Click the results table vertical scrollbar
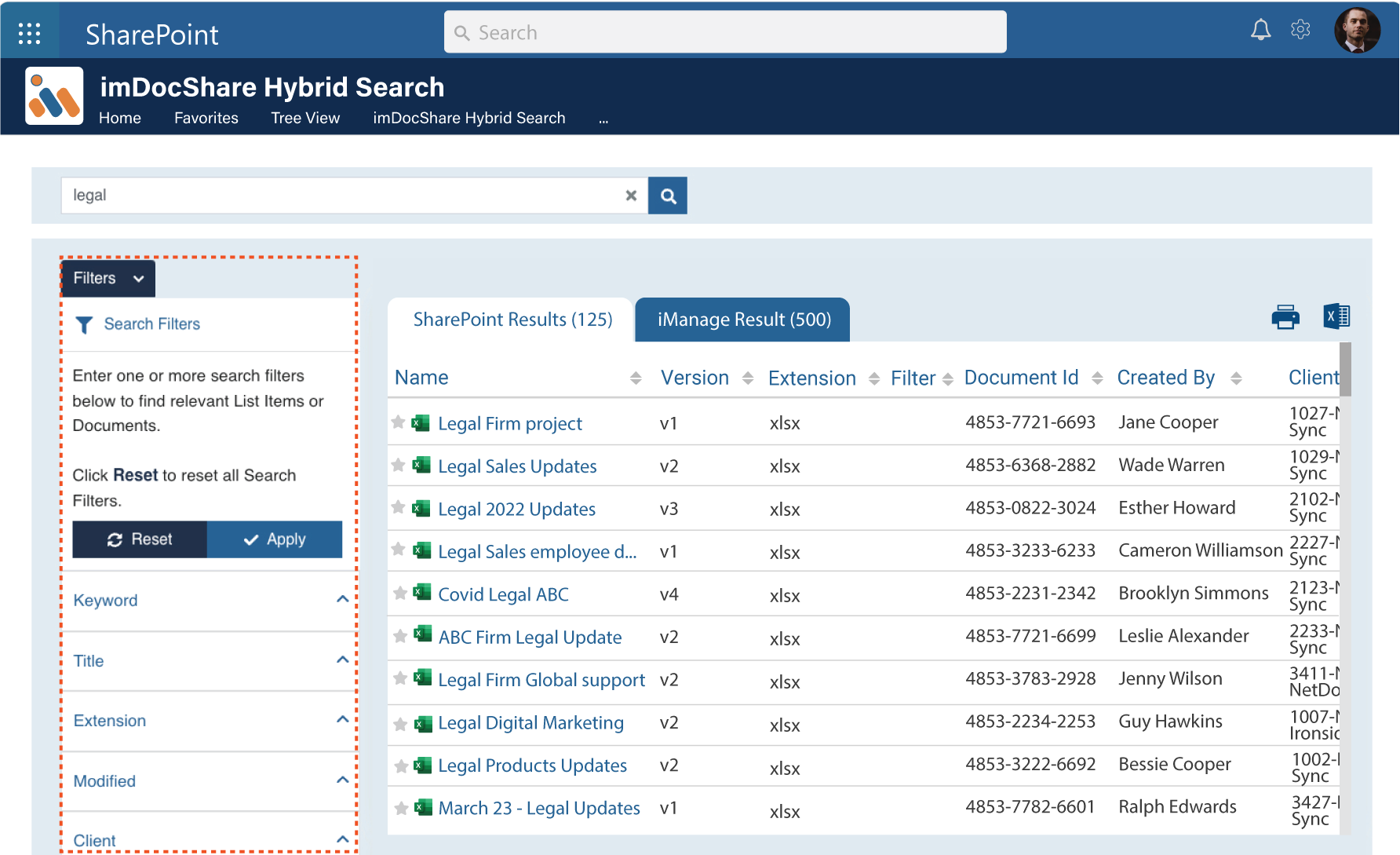This screenshot has width=1400, height=855. coord(1345,369)
